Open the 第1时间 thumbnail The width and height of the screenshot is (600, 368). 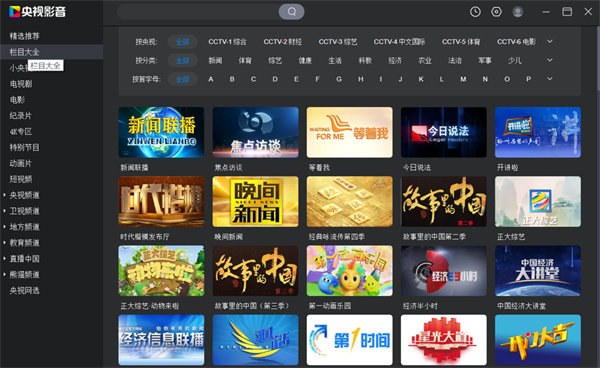(349, 340)
